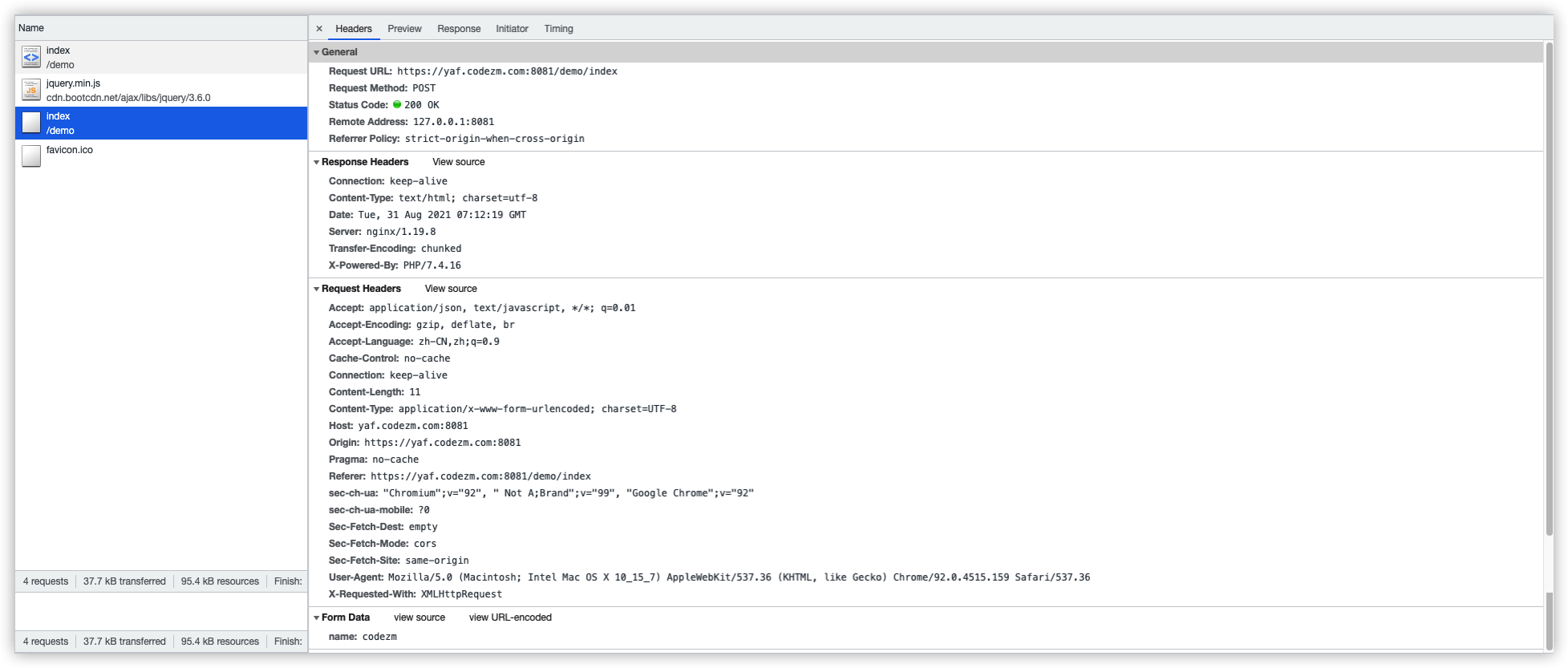Collapse the Response Headers section

point(317,162)
